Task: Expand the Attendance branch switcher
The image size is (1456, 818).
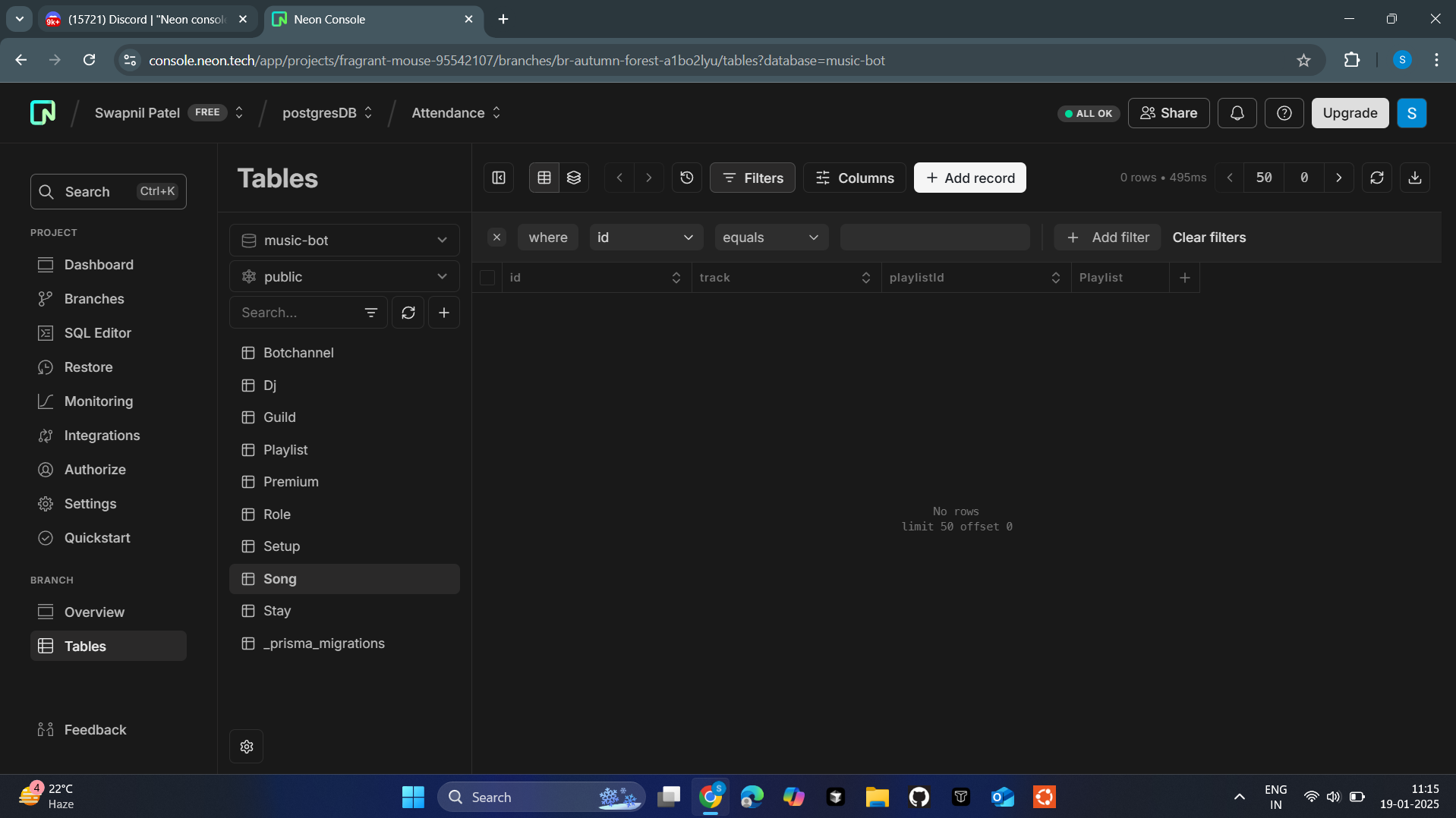Action: tap(496, 112)
